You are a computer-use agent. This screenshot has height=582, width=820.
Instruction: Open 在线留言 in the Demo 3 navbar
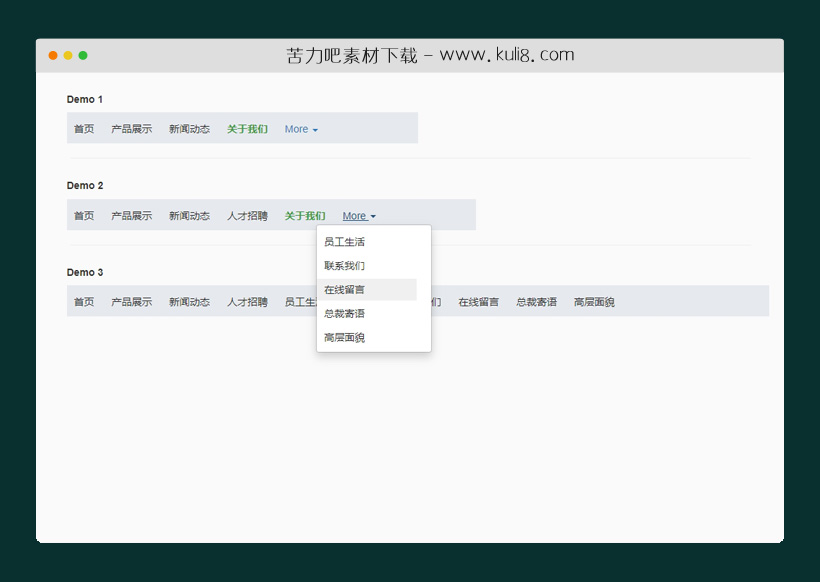pos(479,301)
